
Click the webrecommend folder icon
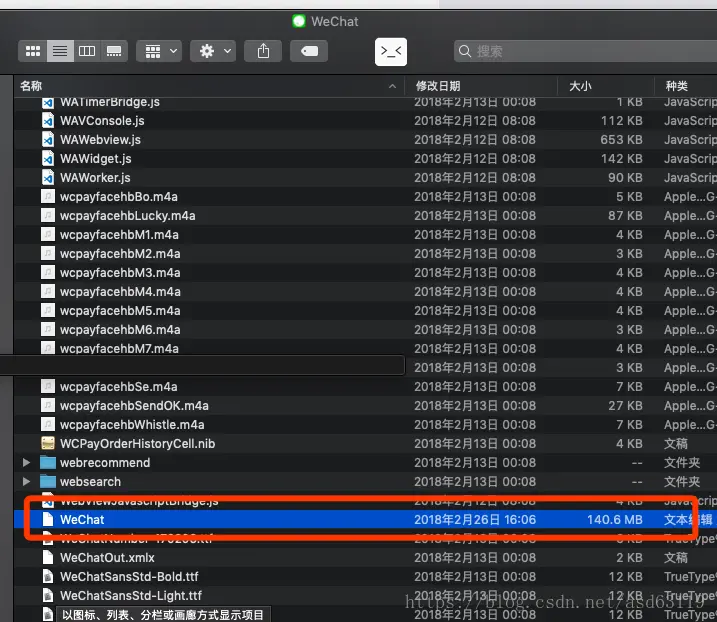click(x=48, y=462)
